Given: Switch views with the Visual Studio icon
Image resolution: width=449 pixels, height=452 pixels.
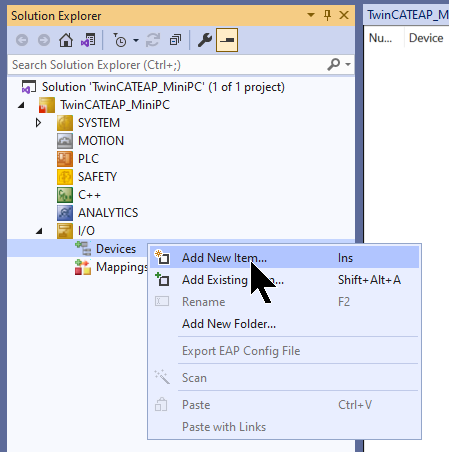Looking at the screenshot, I should (88, 40).
